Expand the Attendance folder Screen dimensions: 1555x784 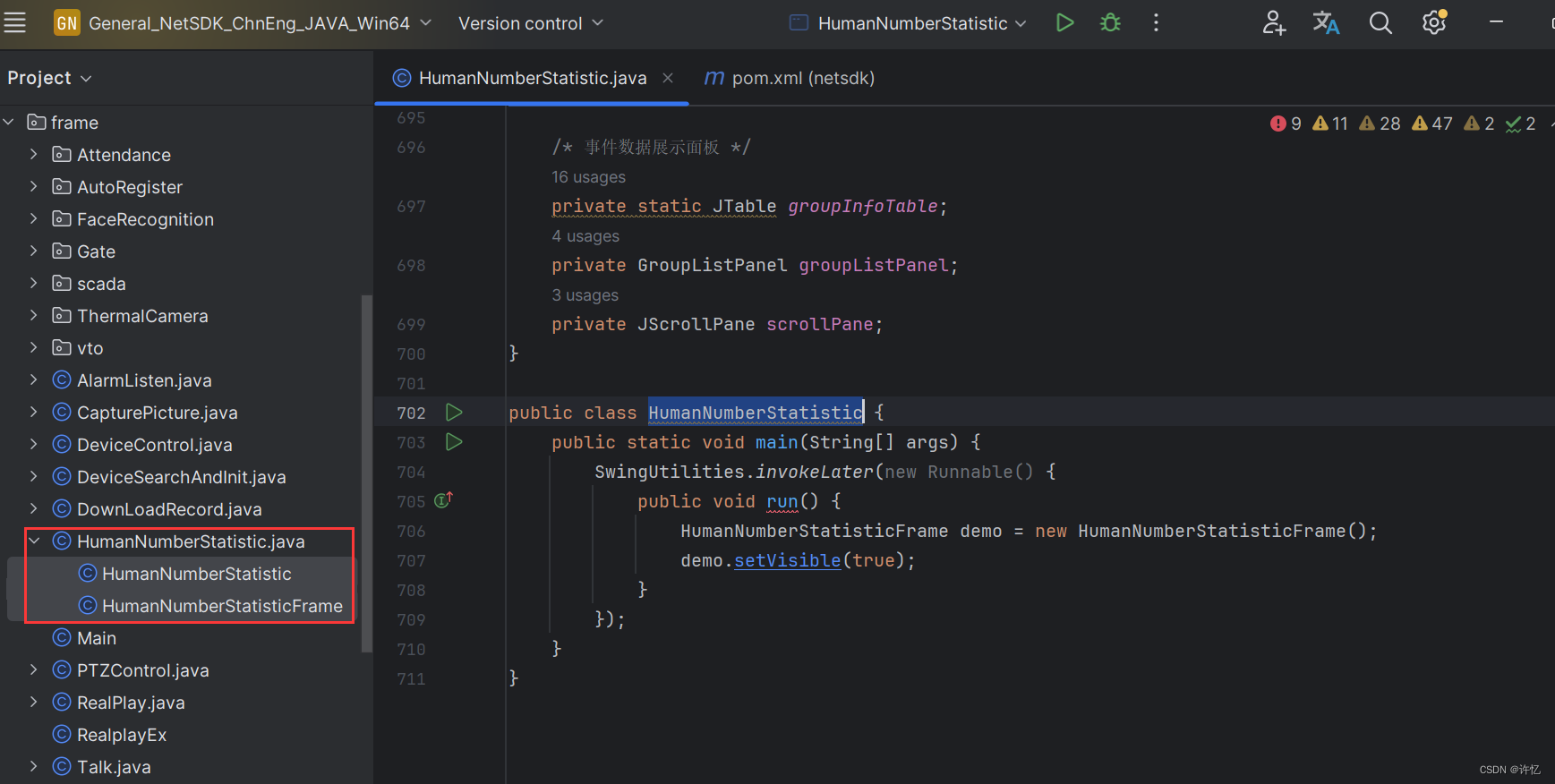34,155
